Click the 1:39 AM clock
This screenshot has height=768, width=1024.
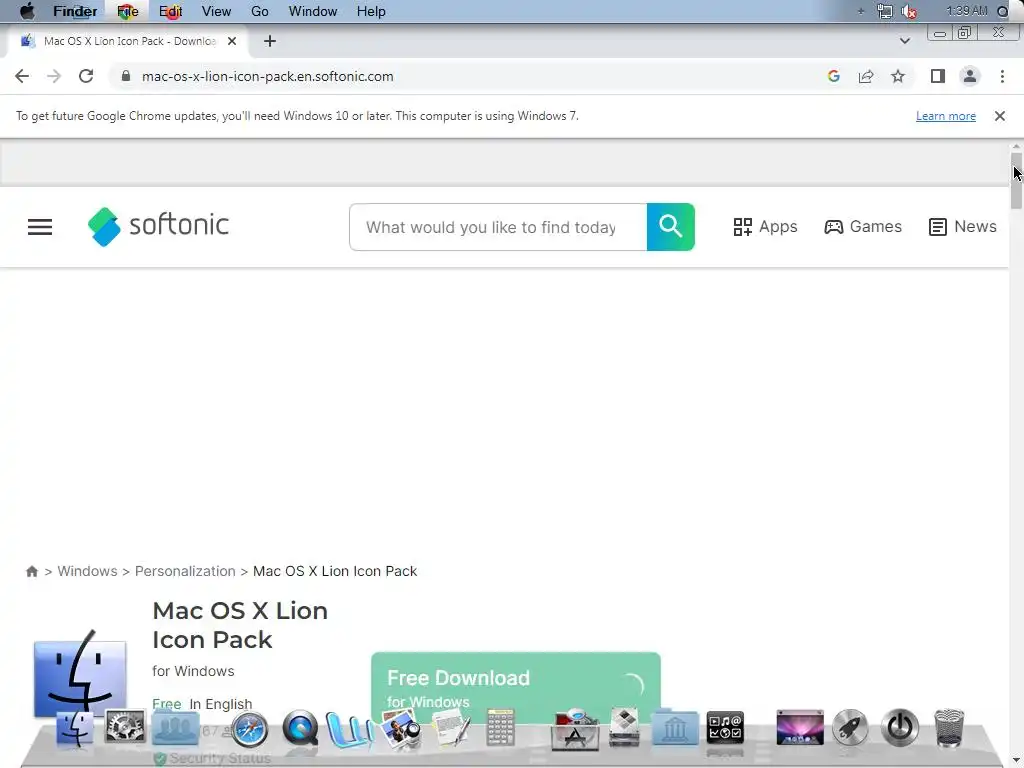[x=967, y=10]
